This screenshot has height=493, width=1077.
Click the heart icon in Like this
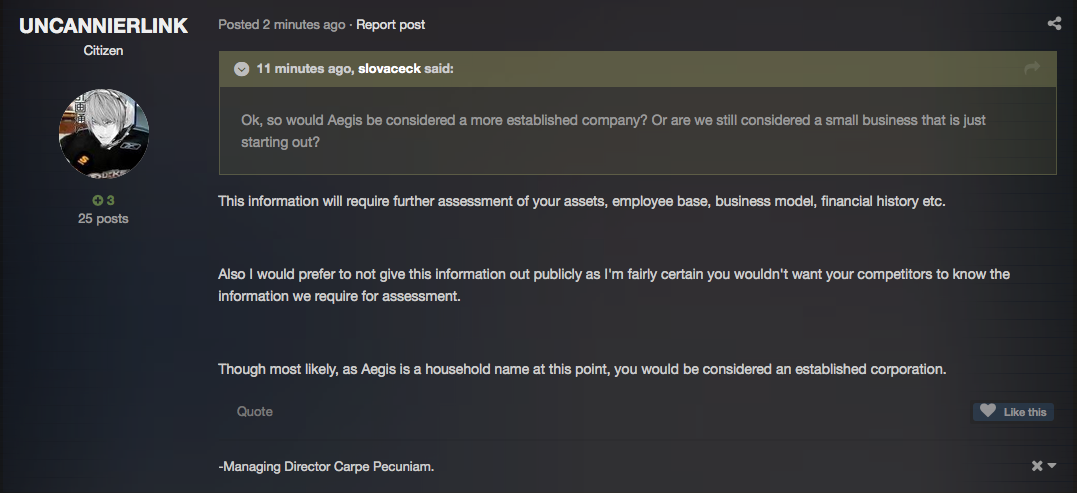coord(988,411)
